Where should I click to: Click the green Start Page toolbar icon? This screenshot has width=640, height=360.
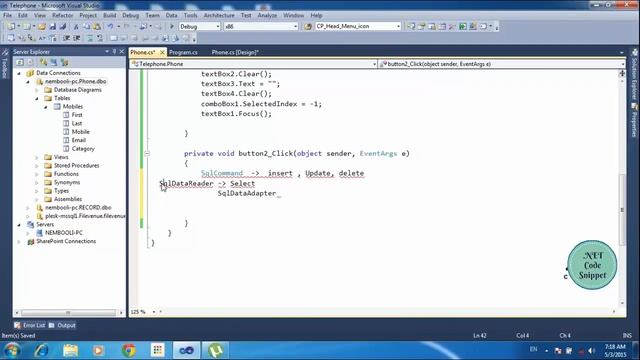coord(462,27)
